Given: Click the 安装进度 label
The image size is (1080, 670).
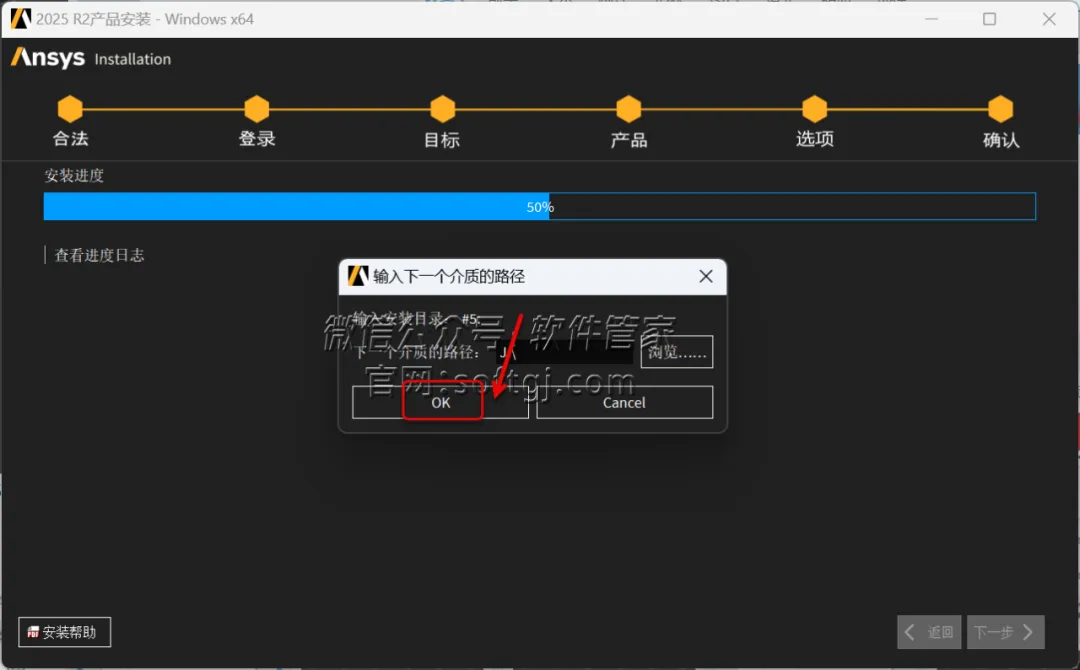Looking at the screenshot, I should coord(74,176).
